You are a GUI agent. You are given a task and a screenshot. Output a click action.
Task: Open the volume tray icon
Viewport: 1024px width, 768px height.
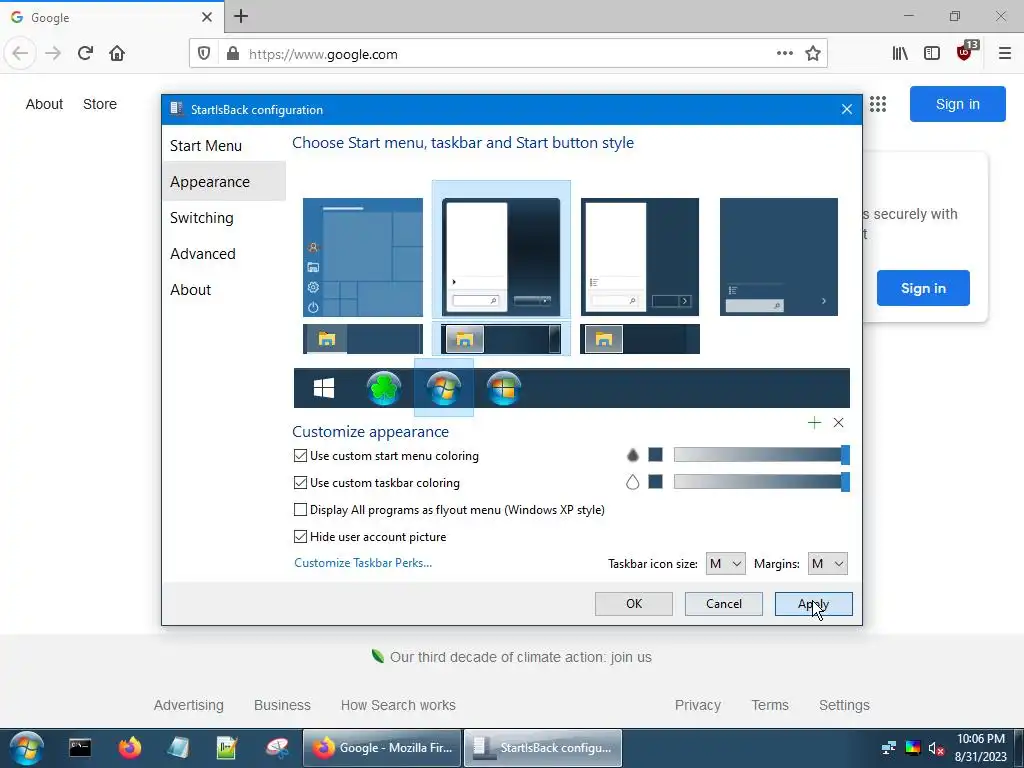(936, 748)
